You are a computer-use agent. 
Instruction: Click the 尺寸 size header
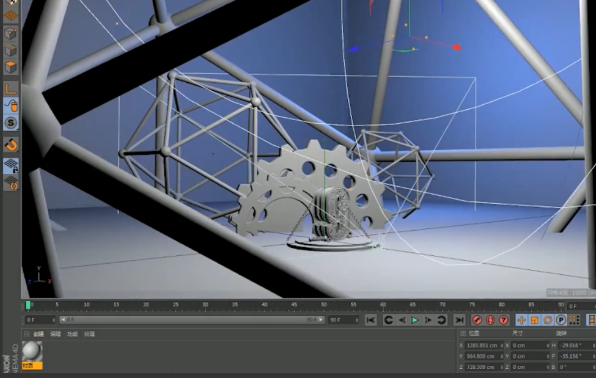tap(517, 334)
